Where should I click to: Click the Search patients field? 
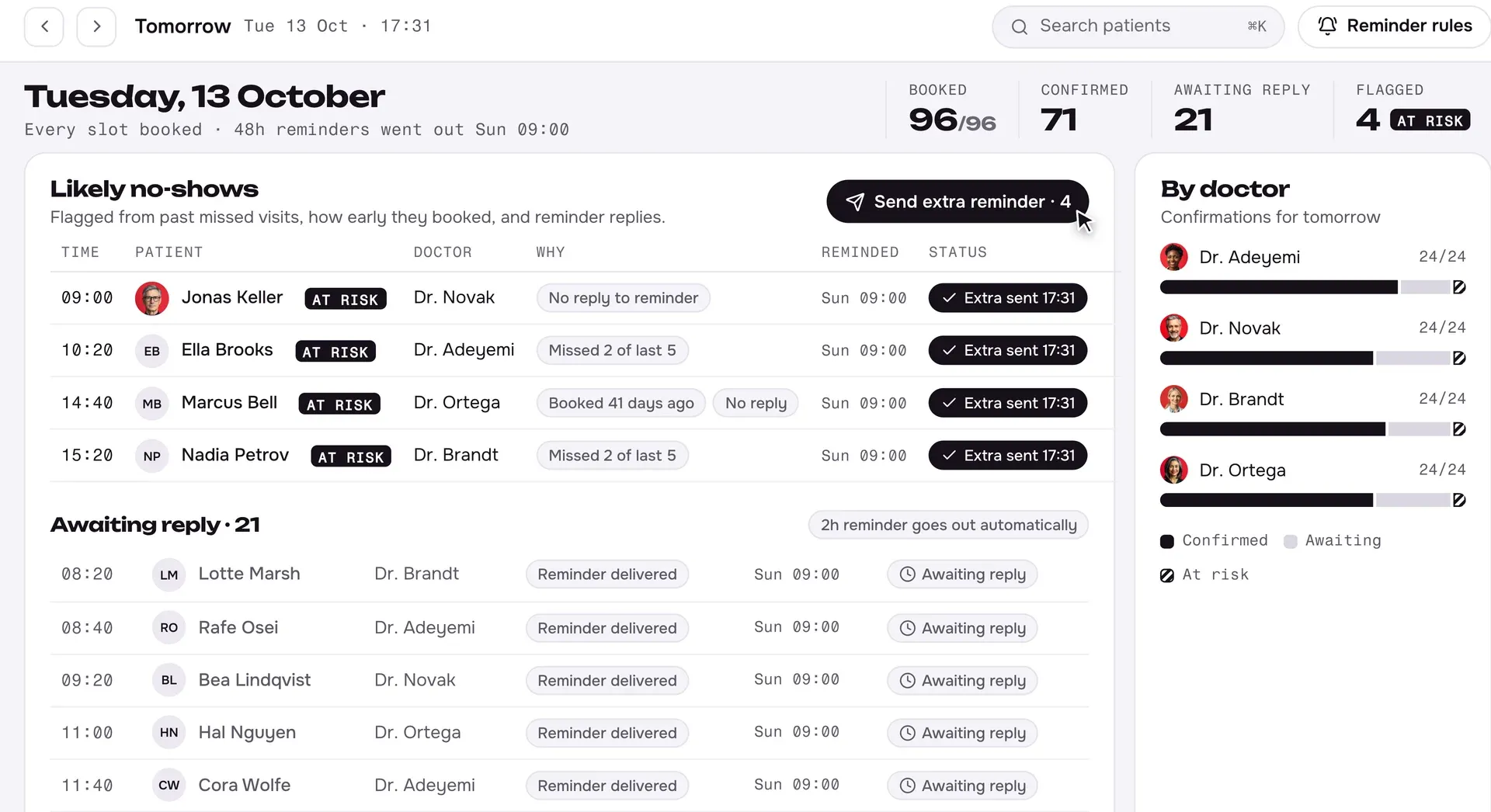coord(1138,27)
